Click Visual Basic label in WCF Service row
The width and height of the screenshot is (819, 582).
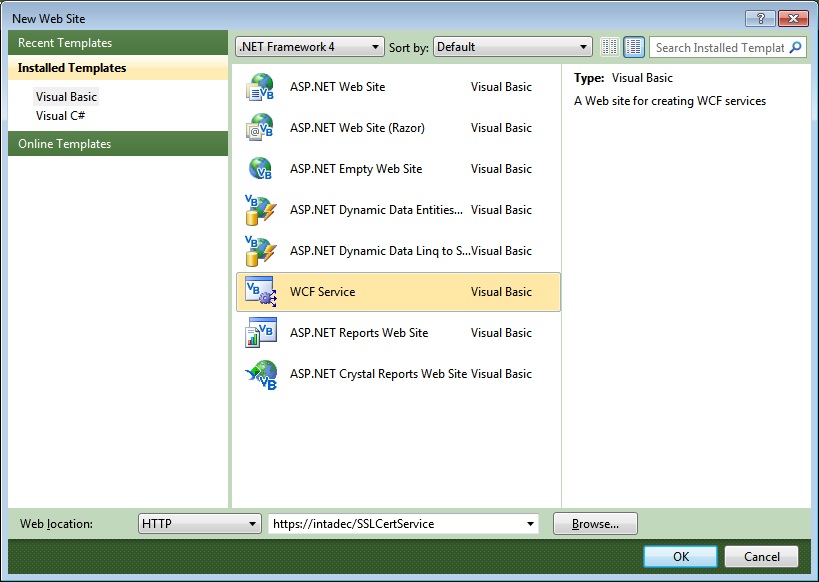pos(501,292)
